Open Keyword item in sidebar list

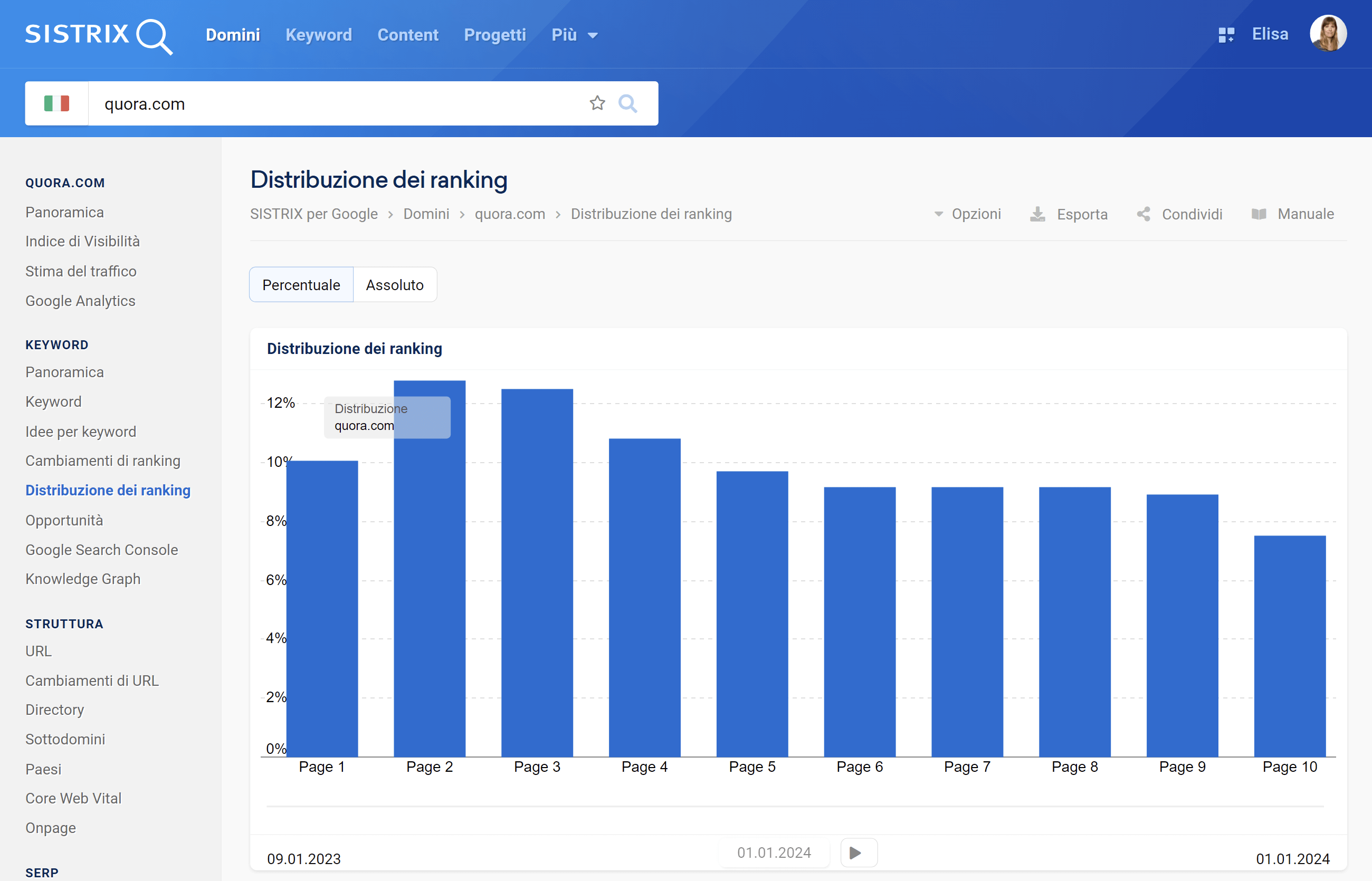53,401
